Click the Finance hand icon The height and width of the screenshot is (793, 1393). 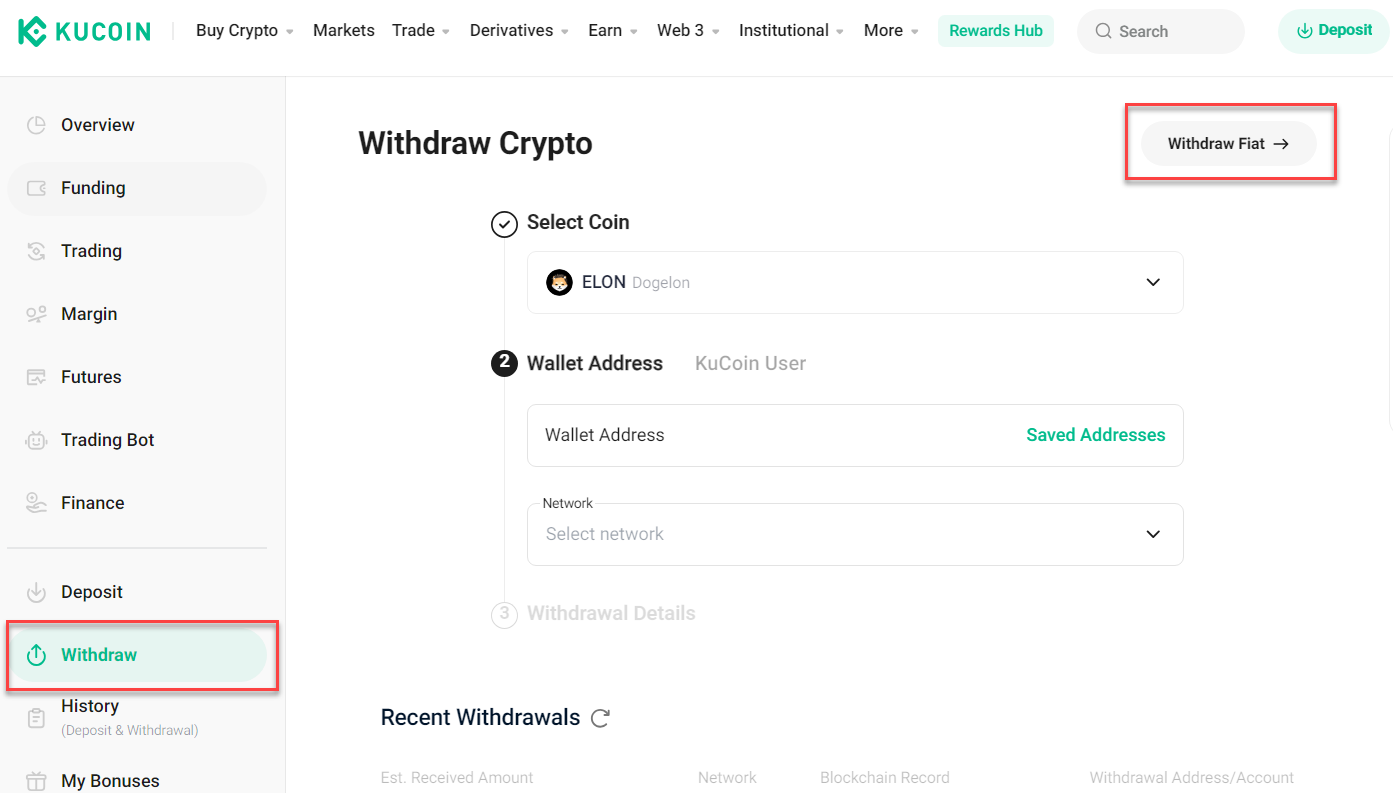tap(36, 503)
